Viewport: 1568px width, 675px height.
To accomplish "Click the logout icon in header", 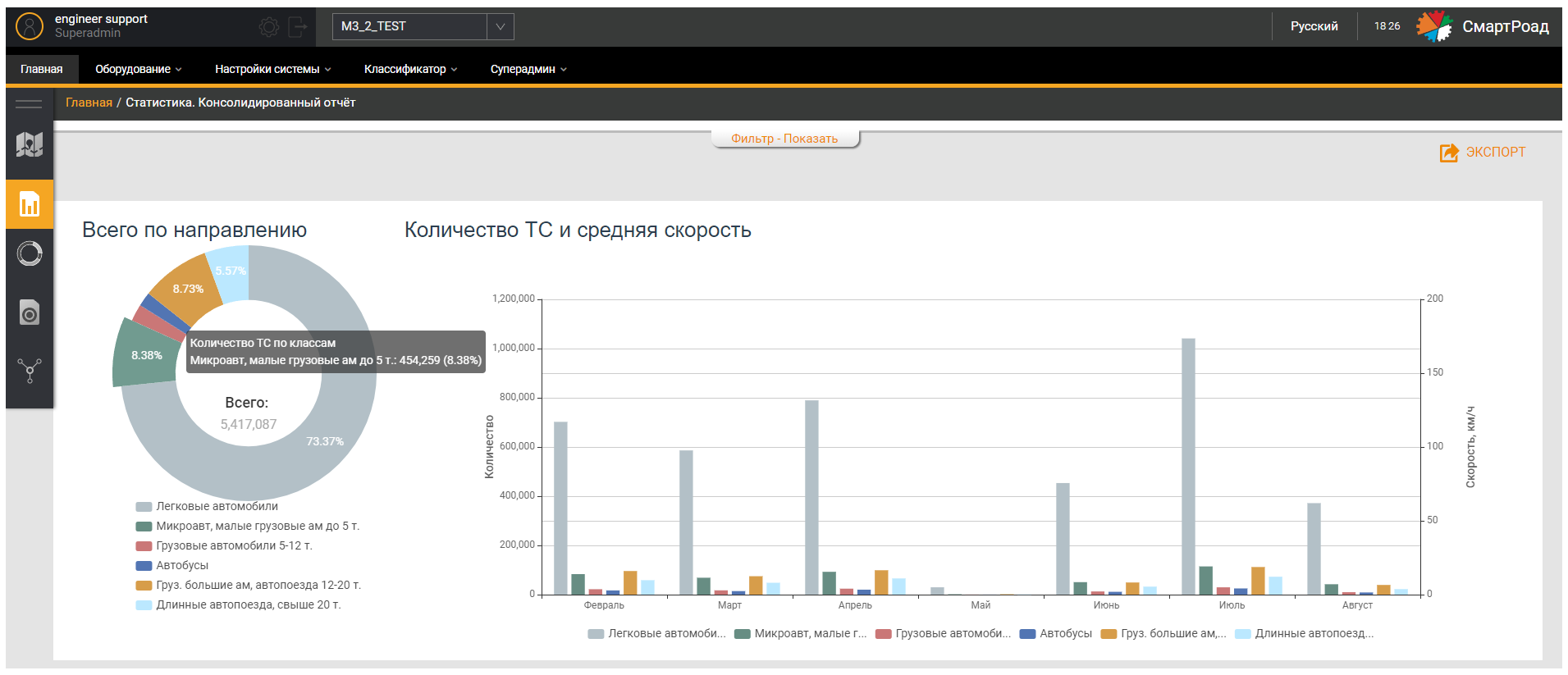I will 298,27.
